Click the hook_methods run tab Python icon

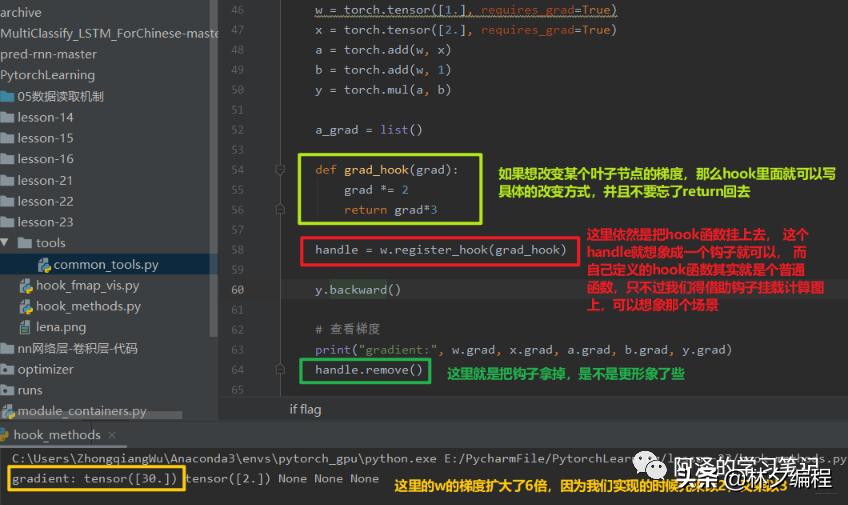point(4,435)
